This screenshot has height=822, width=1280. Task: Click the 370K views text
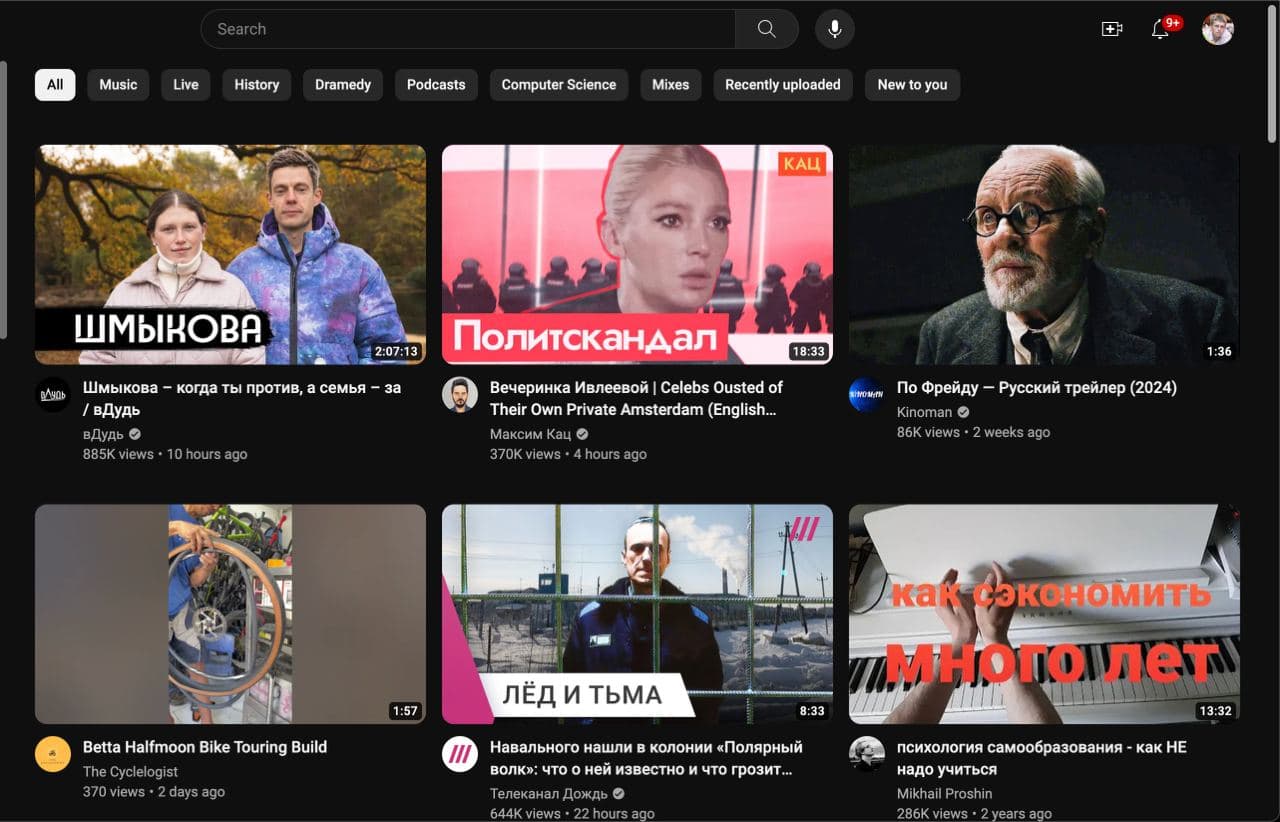click(x=525, y=454)
